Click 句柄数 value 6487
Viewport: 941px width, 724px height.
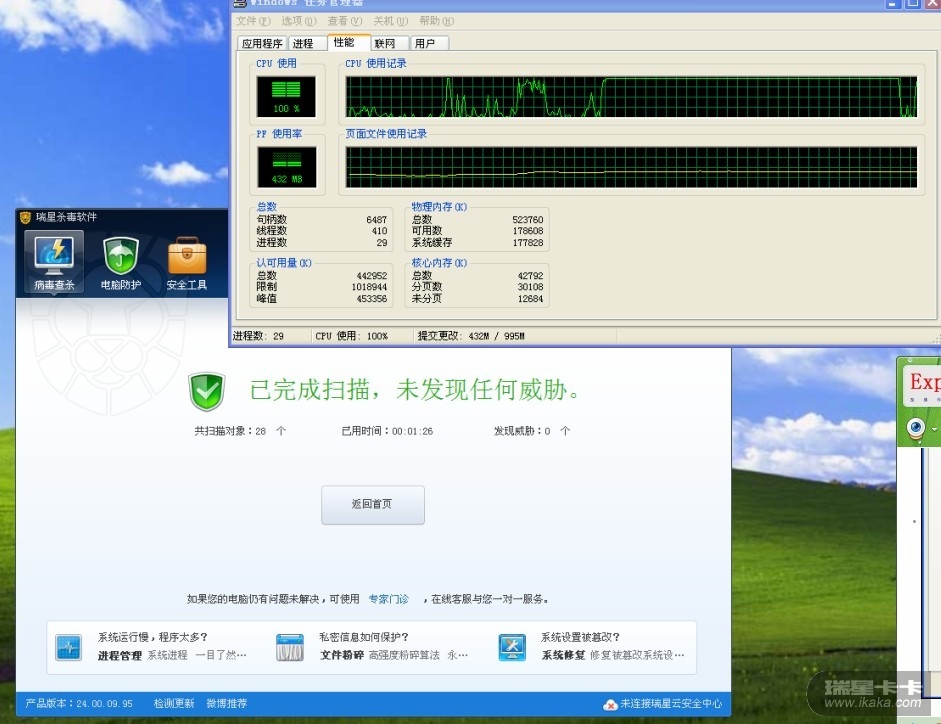376,220
